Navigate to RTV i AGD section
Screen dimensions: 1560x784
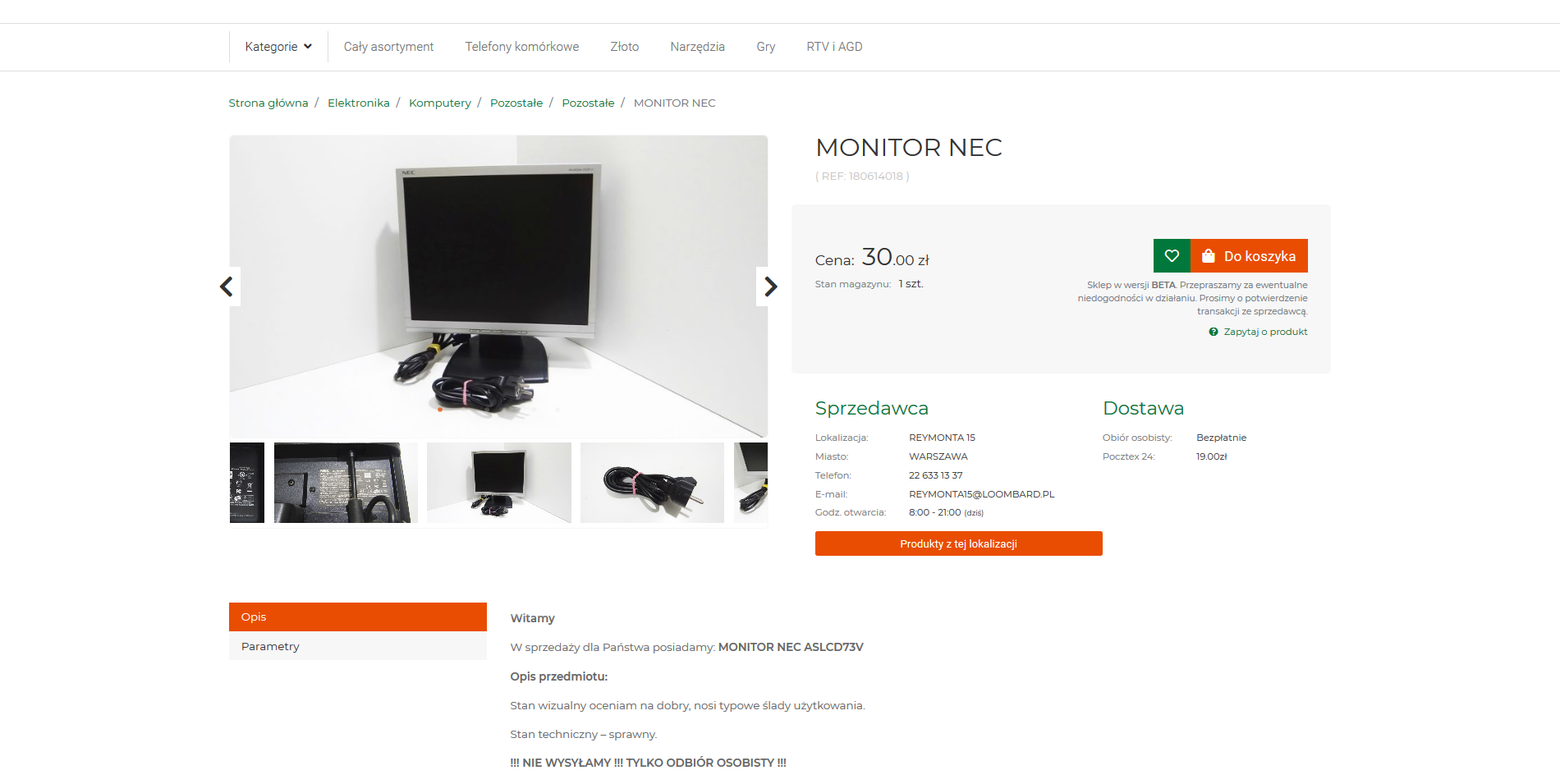coord(834,47)
